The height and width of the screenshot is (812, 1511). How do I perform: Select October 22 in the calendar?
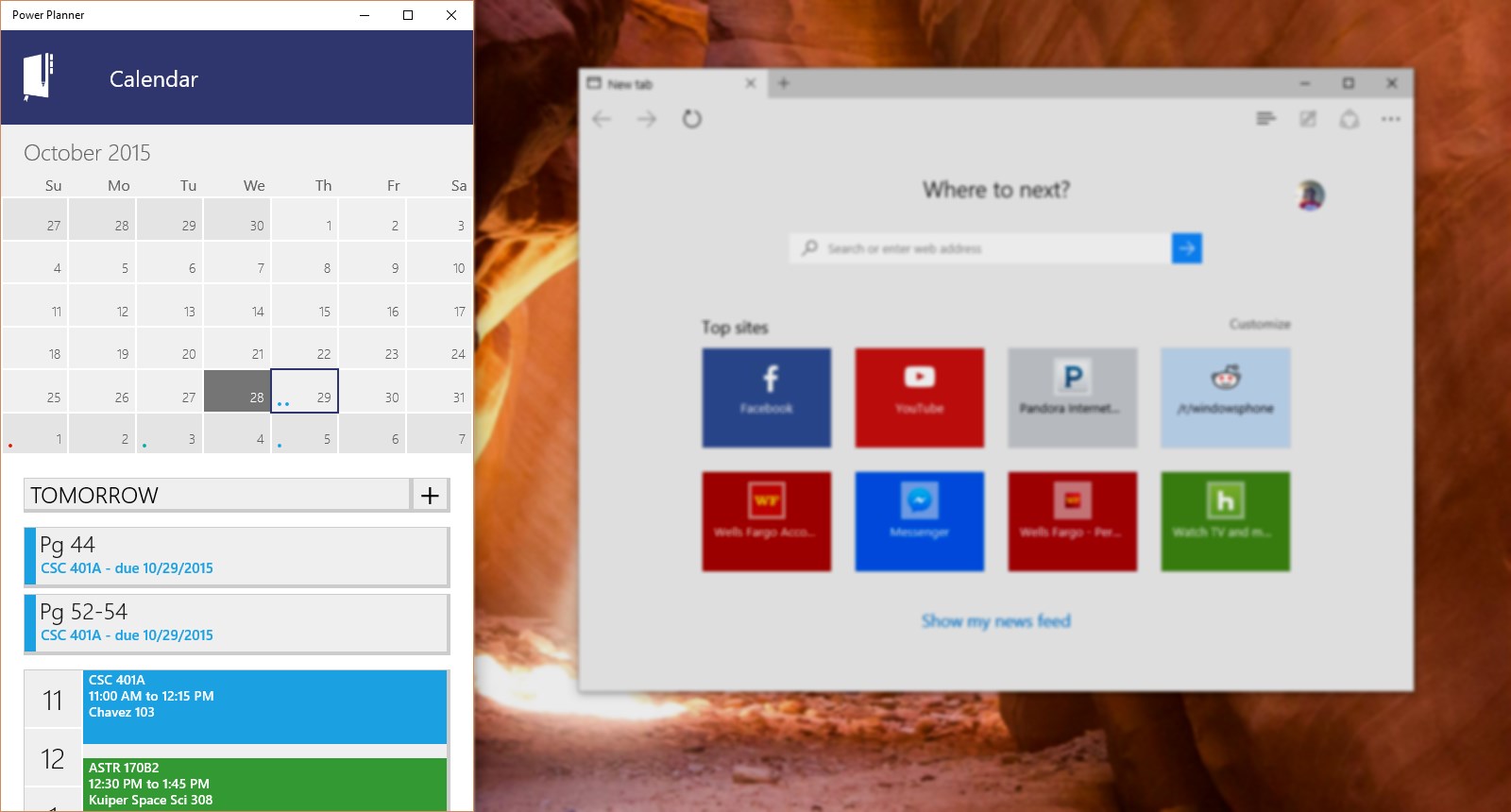tap(305, 348)
